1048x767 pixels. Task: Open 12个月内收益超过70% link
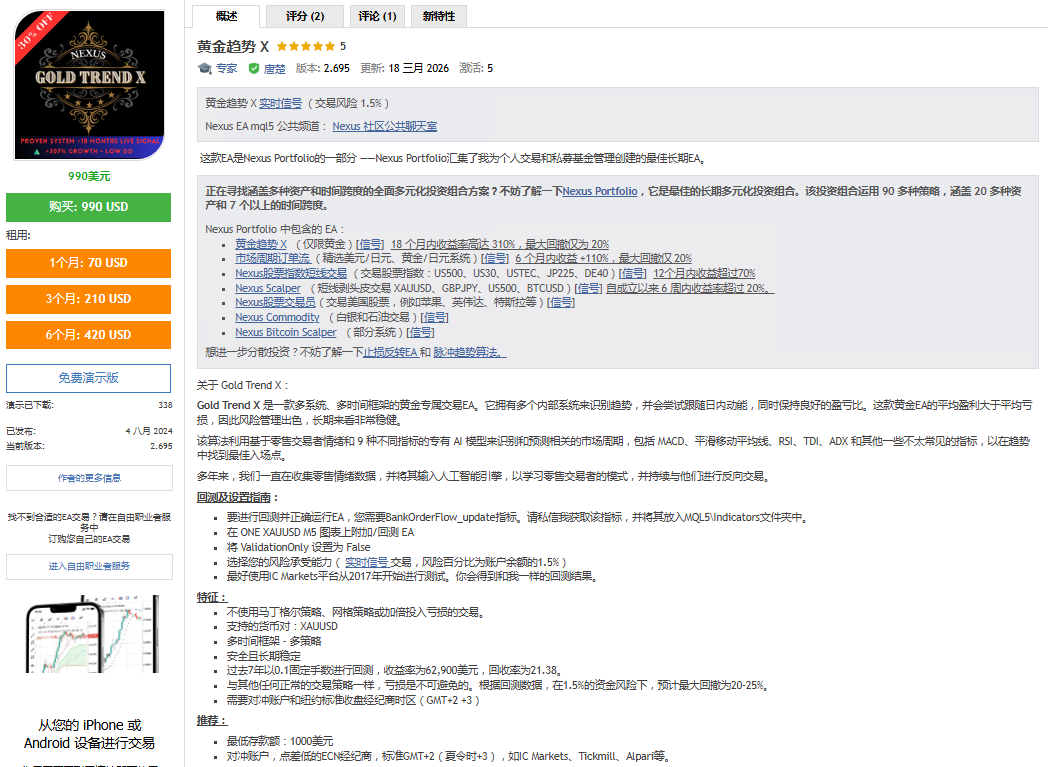pyautogui.click(x=704, y=273)
